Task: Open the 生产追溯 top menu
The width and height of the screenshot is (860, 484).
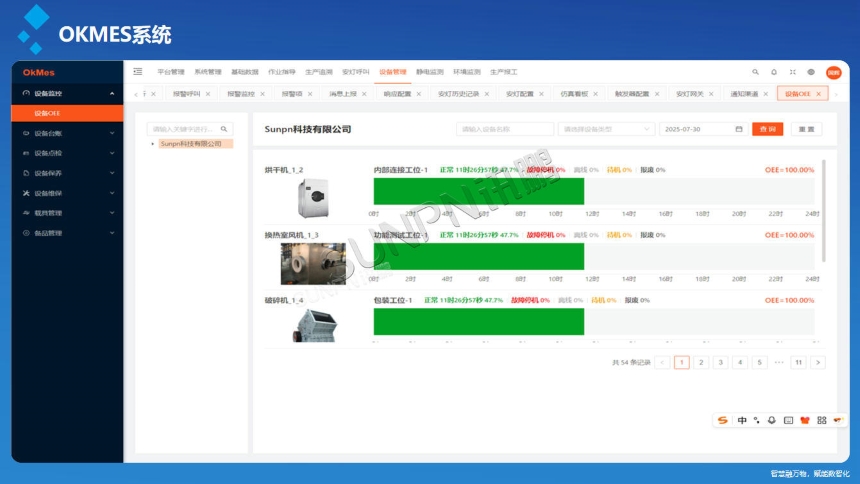Action: point(319,72)
